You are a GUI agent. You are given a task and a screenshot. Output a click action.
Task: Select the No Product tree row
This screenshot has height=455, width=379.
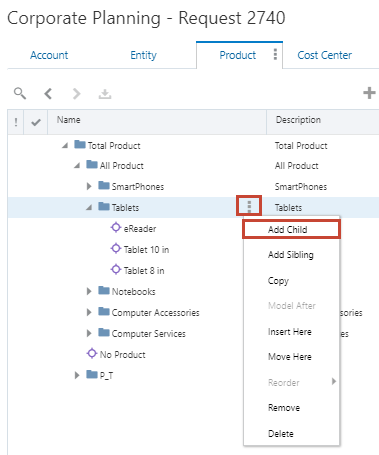point(122,355)
